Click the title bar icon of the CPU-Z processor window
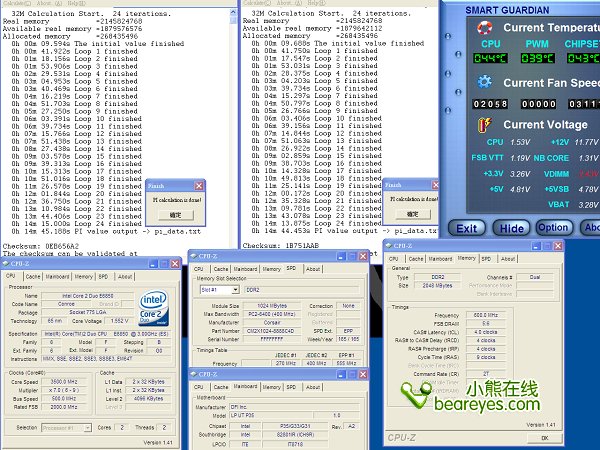This screenshot has height=450, width=600. click(8, 263)
